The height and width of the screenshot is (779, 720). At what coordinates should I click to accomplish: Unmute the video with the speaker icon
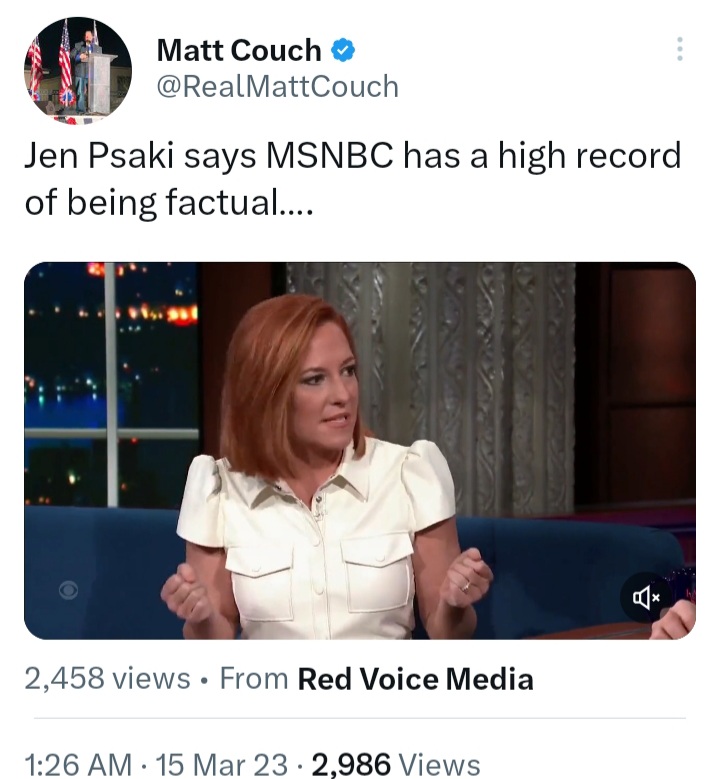(x=646, y=598)
